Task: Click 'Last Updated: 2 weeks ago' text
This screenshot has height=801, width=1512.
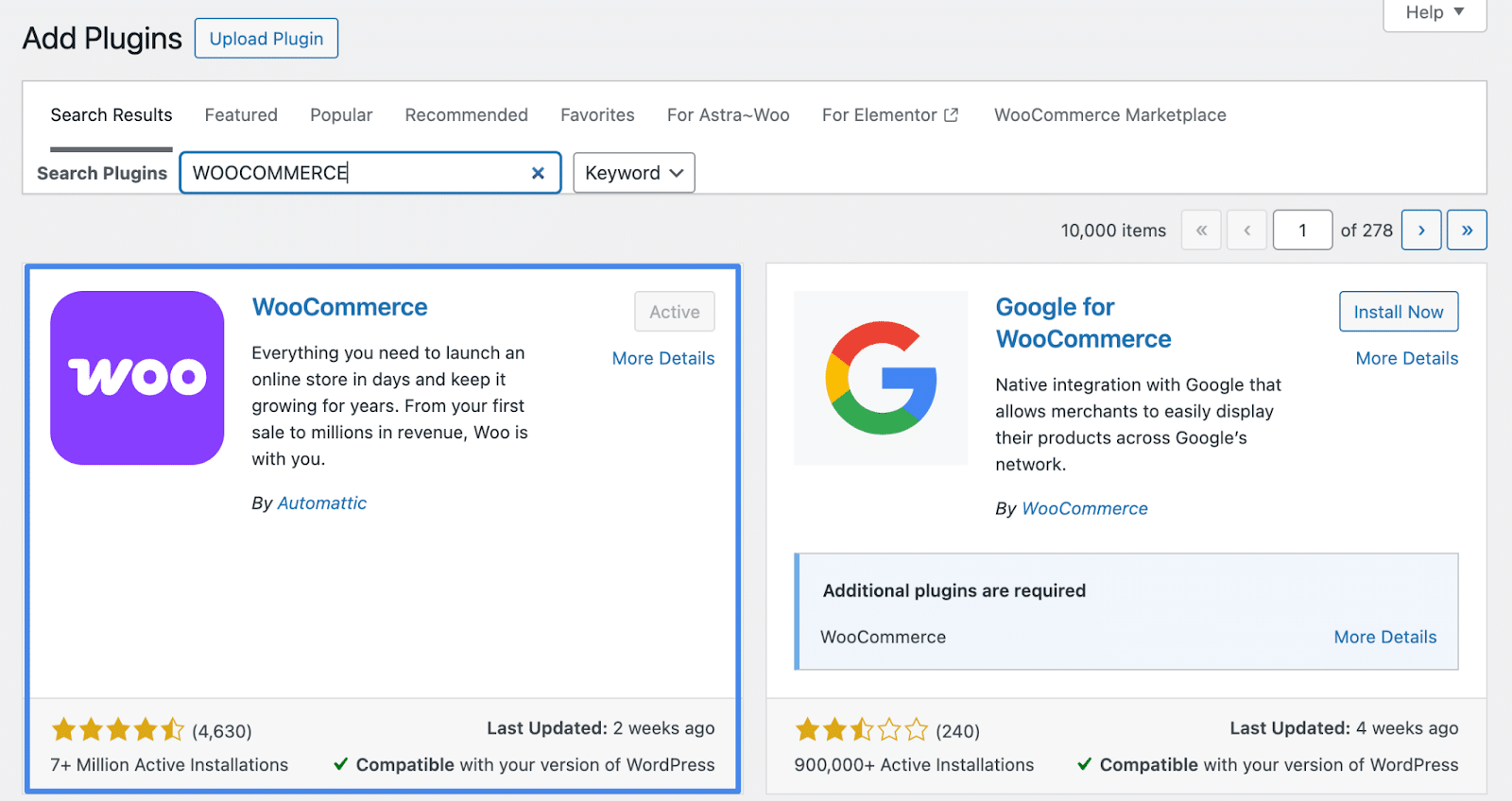Action: coord(601,728)
